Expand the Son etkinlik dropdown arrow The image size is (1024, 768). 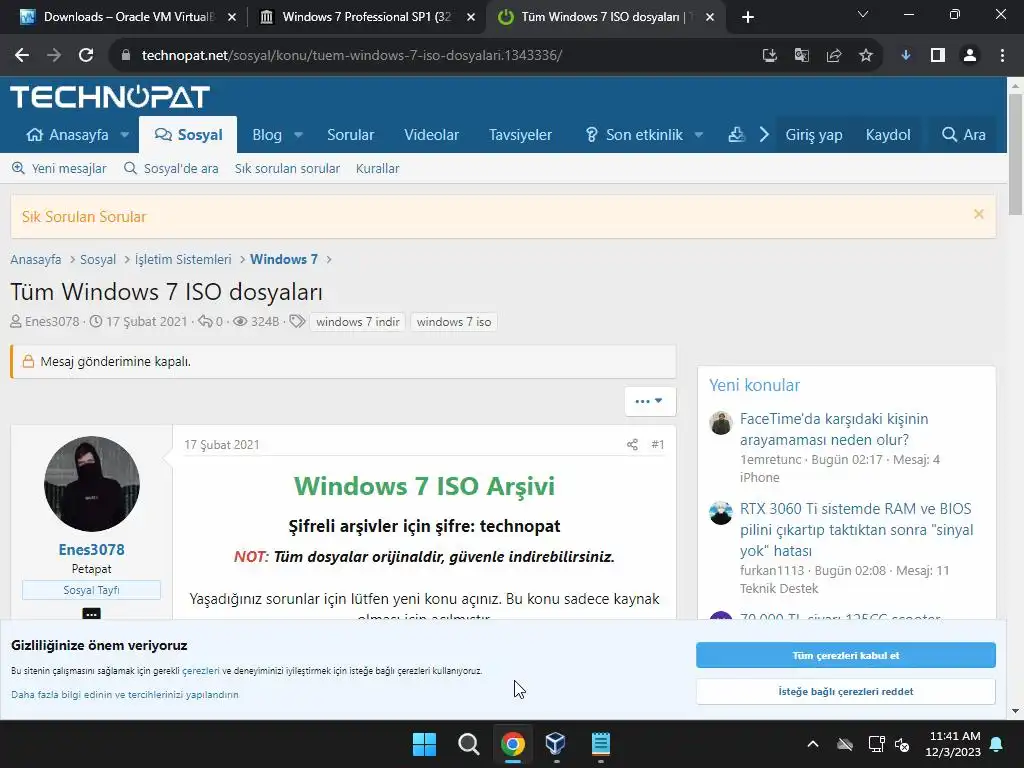(699, 135)
